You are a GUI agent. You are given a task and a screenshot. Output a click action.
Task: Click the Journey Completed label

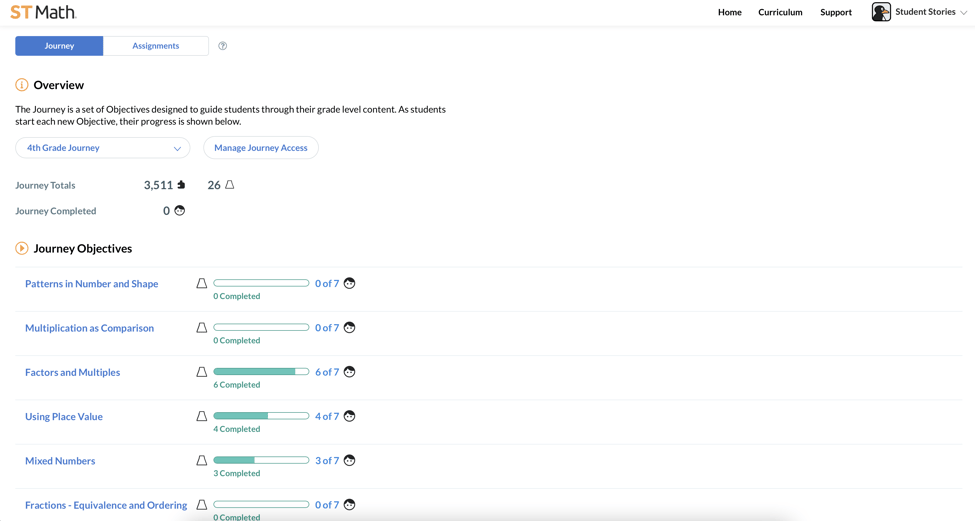pos(56,211)
